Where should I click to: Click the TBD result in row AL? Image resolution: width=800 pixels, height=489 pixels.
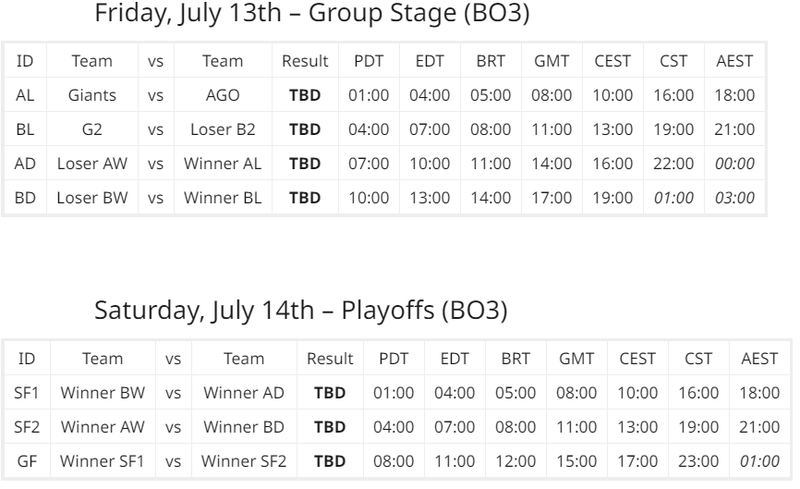(305, 95)
